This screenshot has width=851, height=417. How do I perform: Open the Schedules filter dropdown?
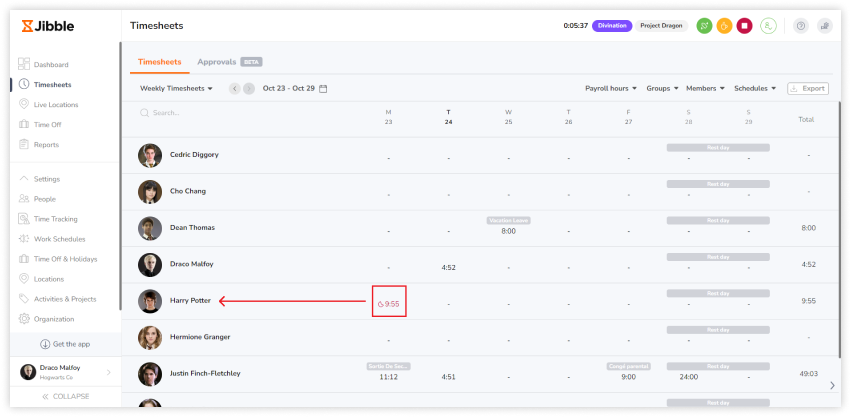click(x=755, y=89)
